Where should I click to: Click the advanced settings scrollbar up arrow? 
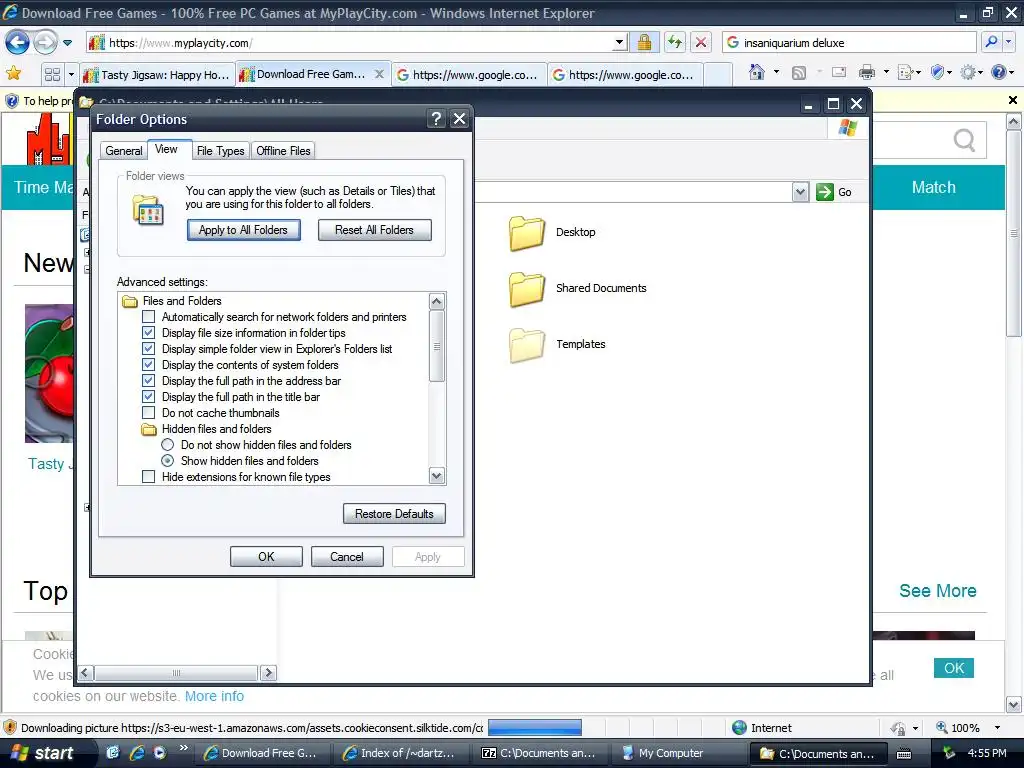(437, 301)
